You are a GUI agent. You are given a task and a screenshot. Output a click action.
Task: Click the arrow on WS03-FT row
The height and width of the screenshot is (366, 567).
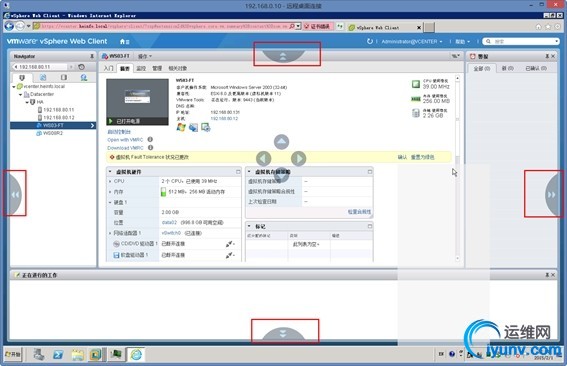92,125
